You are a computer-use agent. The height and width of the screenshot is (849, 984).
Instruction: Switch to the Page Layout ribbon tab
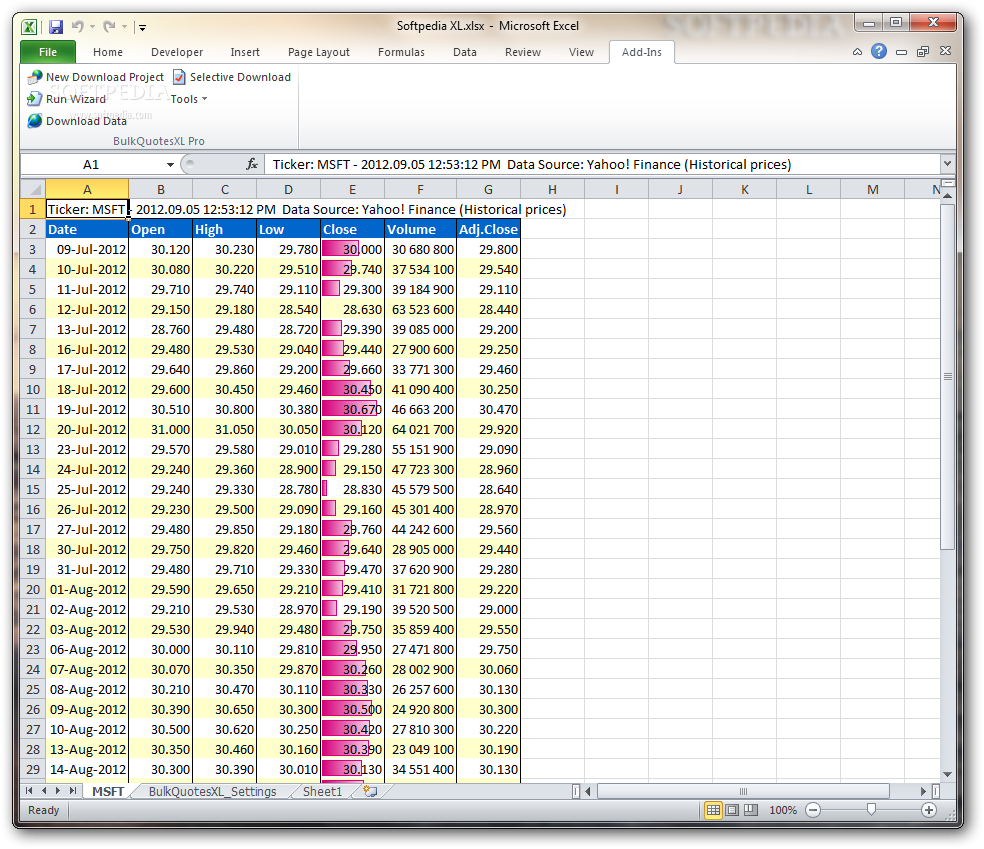click(x=319, y=52)
